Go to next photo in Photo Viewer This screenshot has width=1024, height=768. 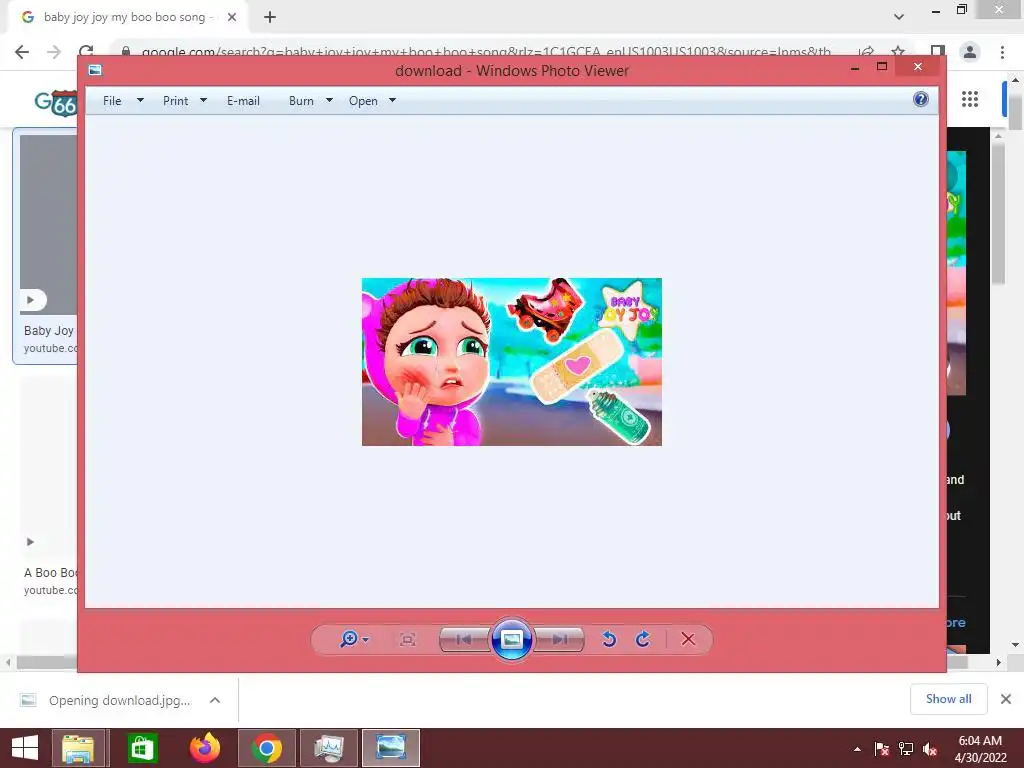[x=560, y=639]
